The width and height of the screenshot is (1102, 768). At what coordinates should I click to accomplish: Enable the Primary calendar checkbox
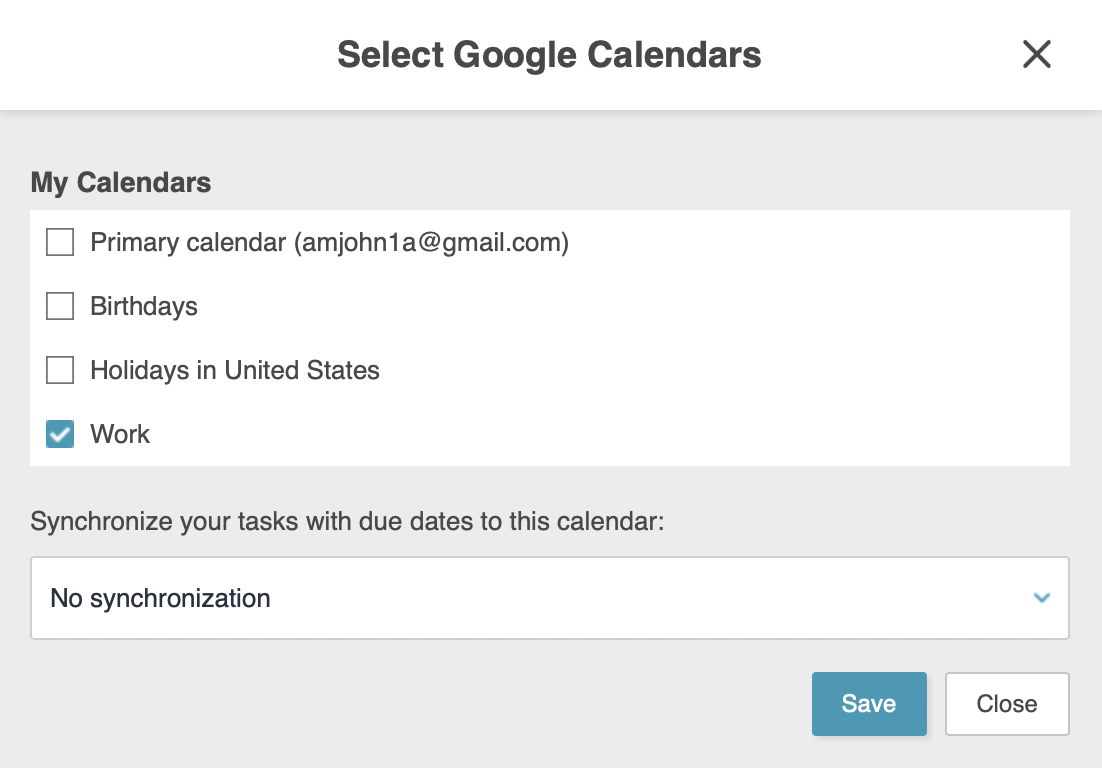pyautogui.click(x=60, y=242)
